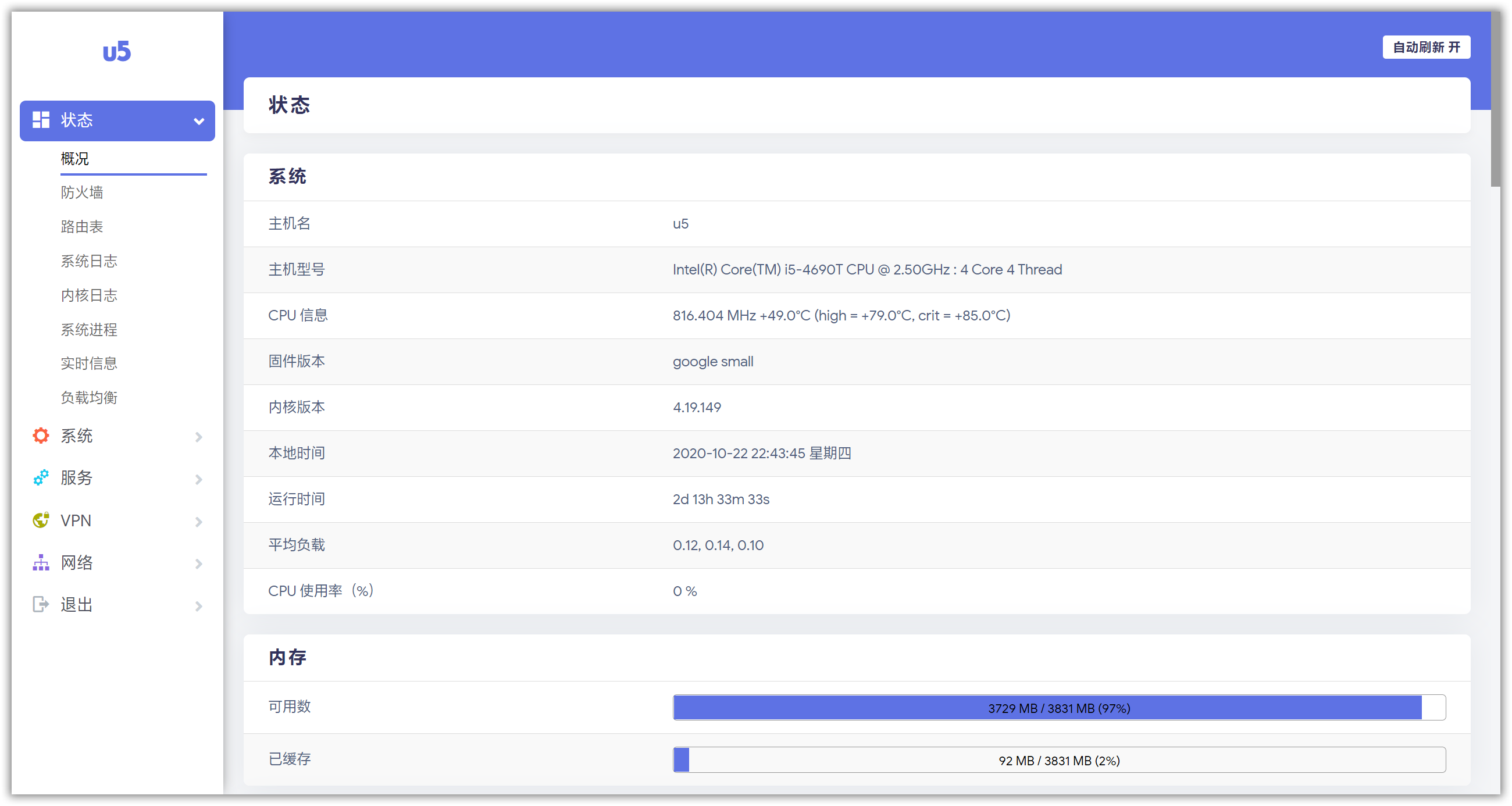
Task: Click the Logout door icon
Action: coord(41,604)
